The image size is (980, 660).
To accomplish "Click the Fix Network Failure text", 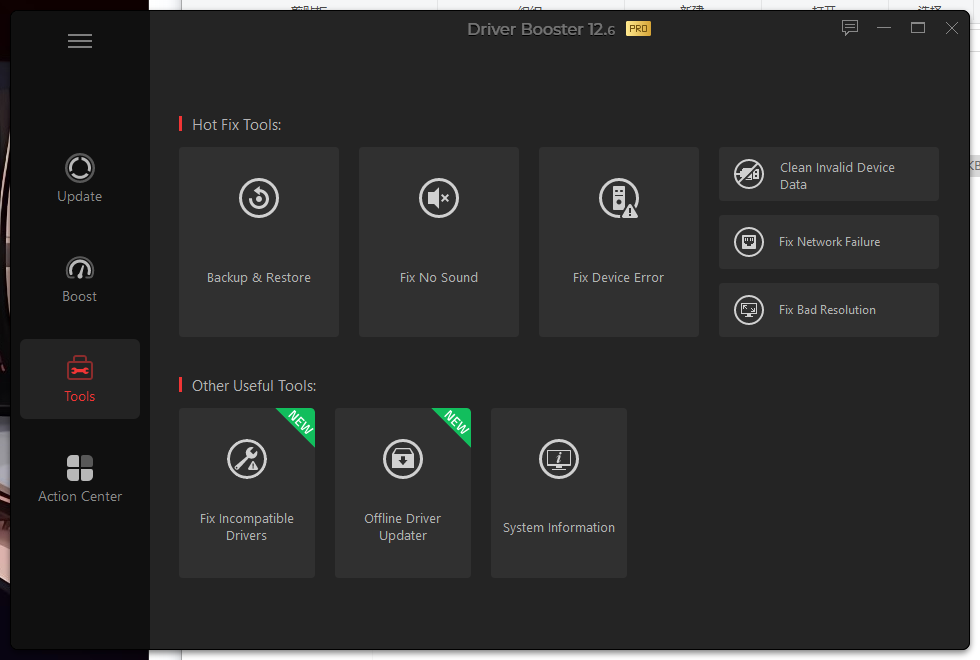I will tap(829, 242).
